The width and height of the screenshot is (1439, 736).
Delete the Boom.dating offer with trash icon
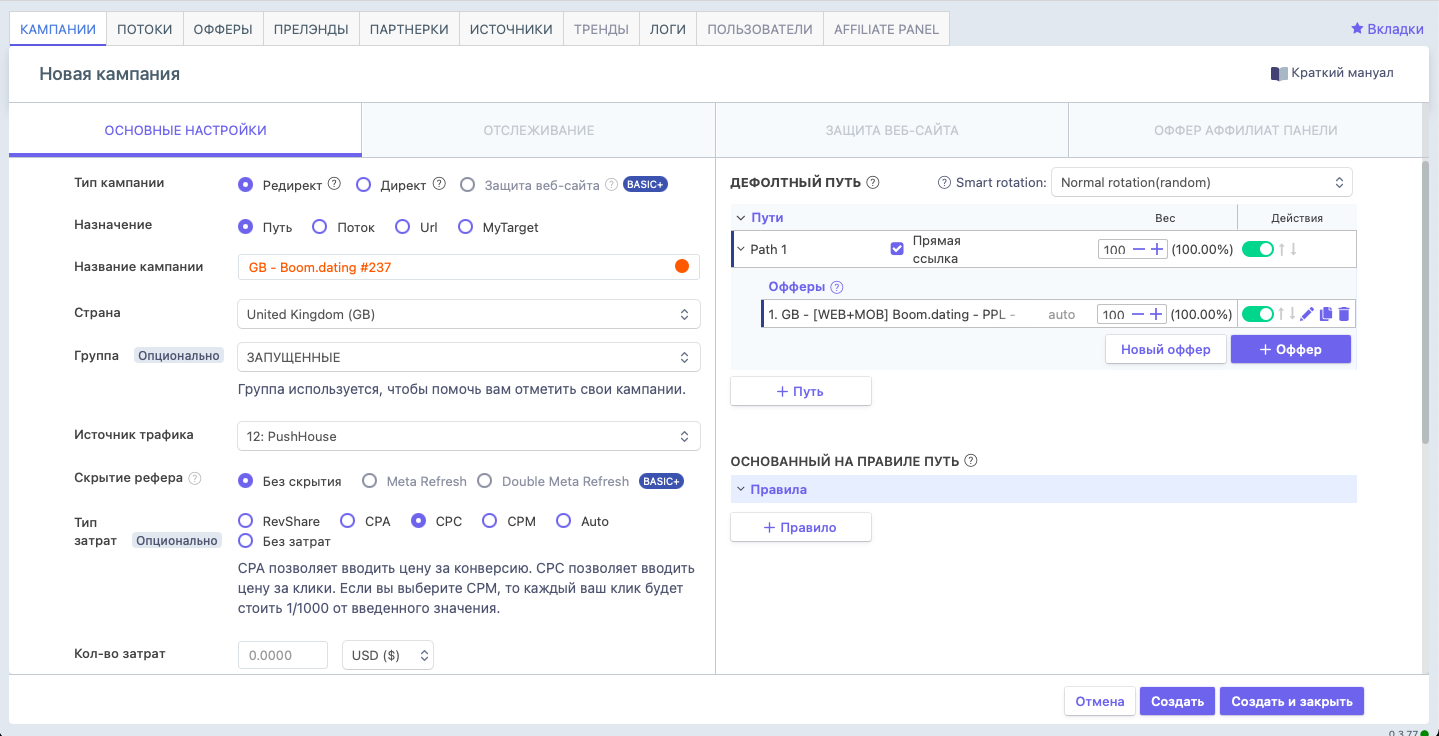[x=1344, y=314]
